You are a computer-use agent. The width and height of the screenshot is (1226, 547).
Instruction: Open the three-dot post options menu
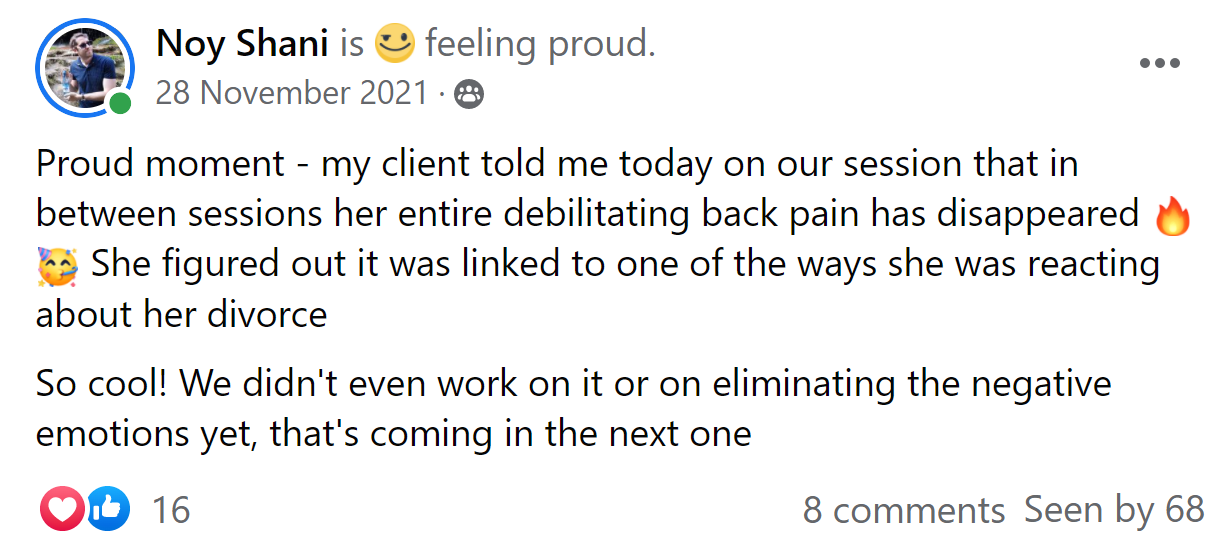[1160, 63]
